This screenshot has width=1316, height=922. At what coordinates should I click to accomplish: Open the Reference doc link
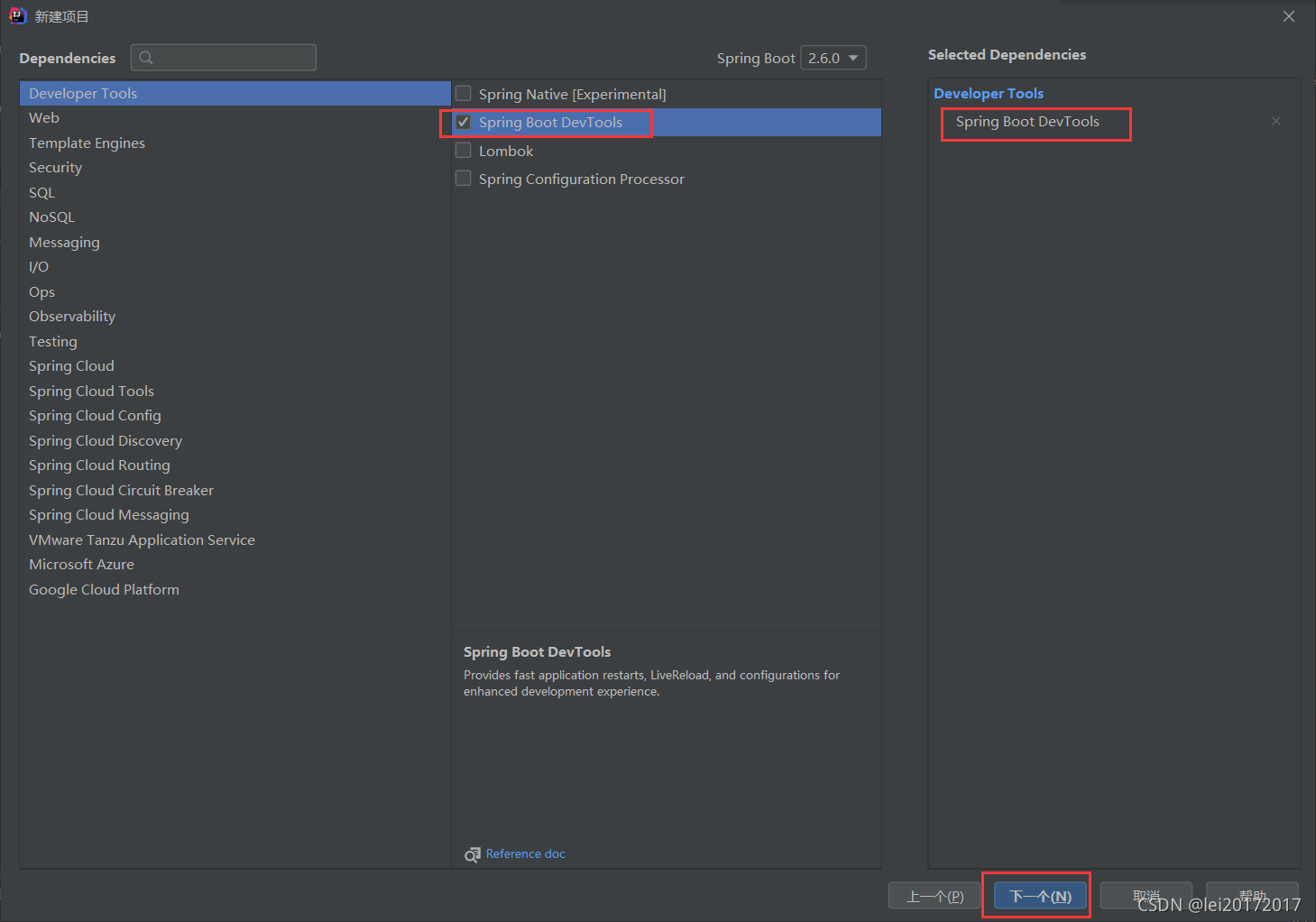pyautogui.click(x=525, y=853)
